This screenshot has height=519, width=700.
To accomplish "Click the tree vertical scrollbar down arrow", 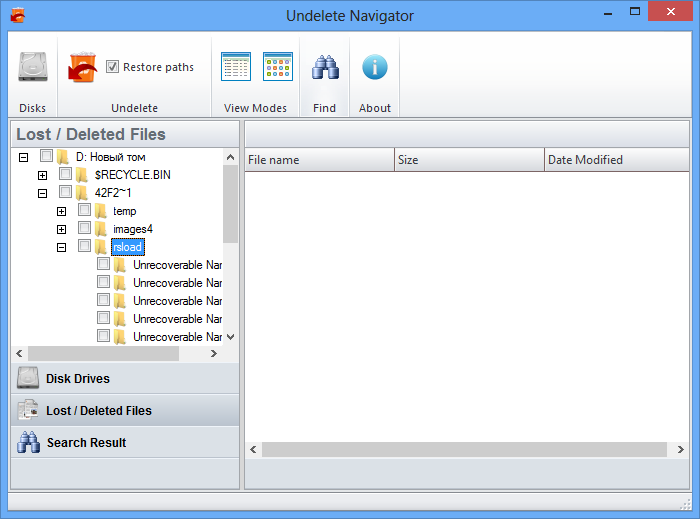I will click(230, 337).
